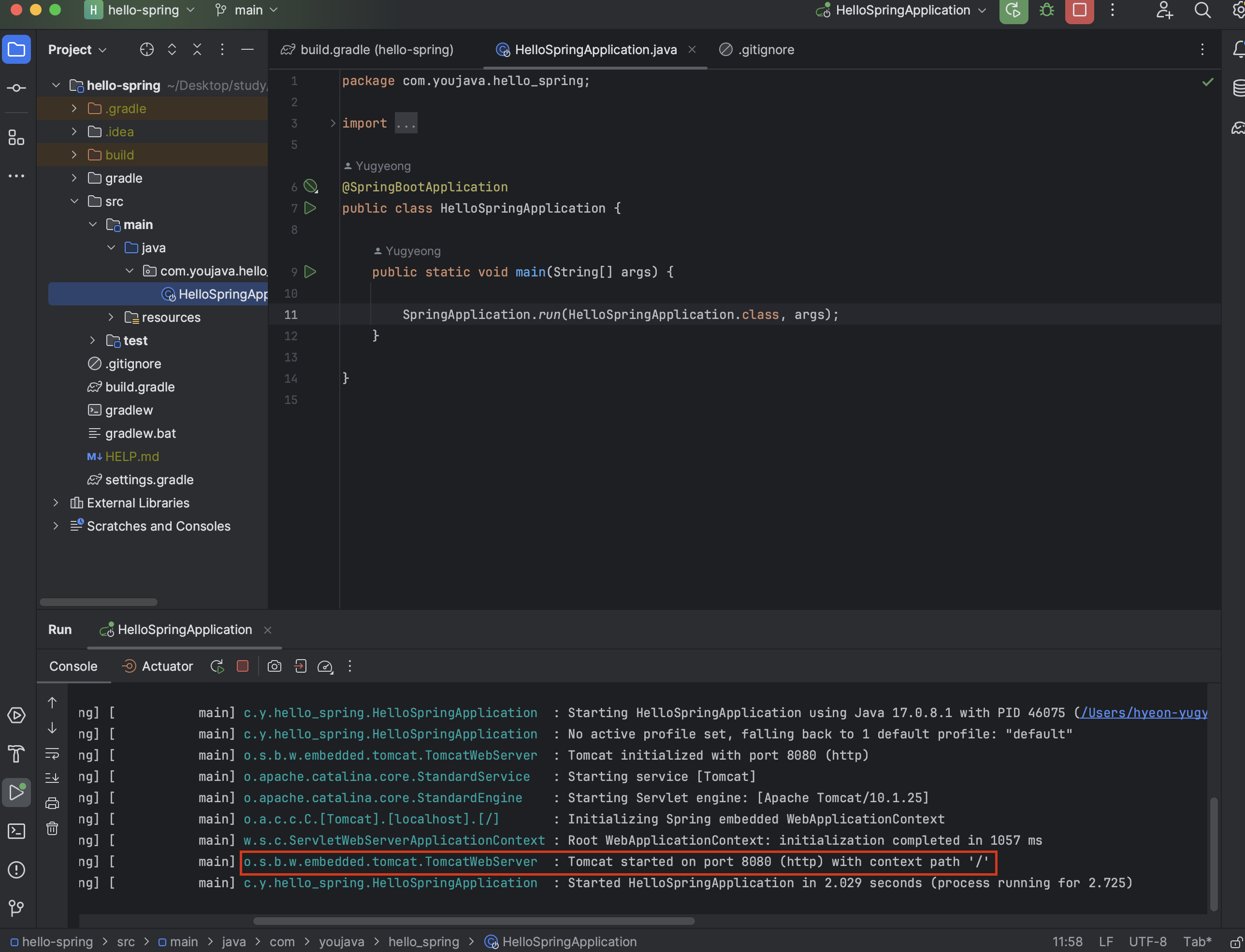The image size is (1245, 952).
Task: Click the horizontal scrollbar under the console
Action: pyautogui.click(x=473, y=921)
